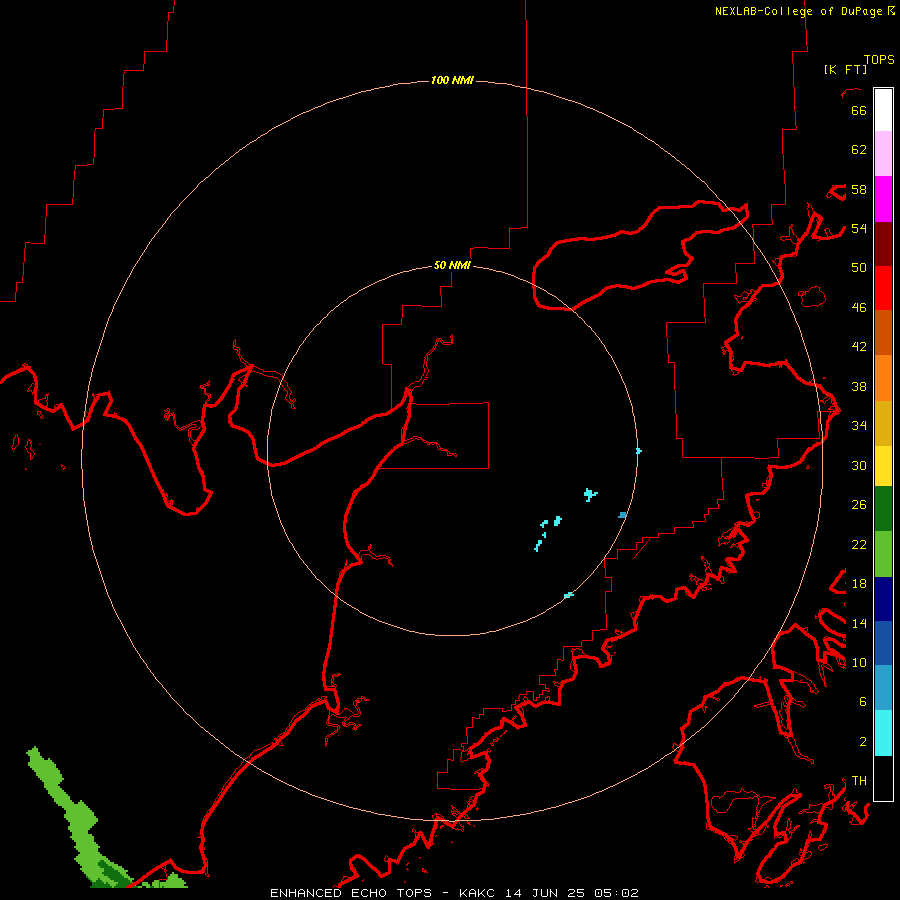The image size is (900, 900).
Task: Click the cyan echo on the southeast 50 NMI ring
Action: pos(568,595)
